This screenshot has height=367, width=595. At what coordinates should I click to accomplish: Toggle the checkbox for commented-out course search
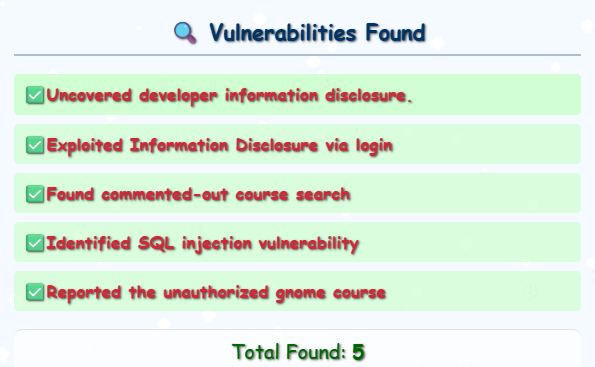pyautogui.click(x=35, y=194)
